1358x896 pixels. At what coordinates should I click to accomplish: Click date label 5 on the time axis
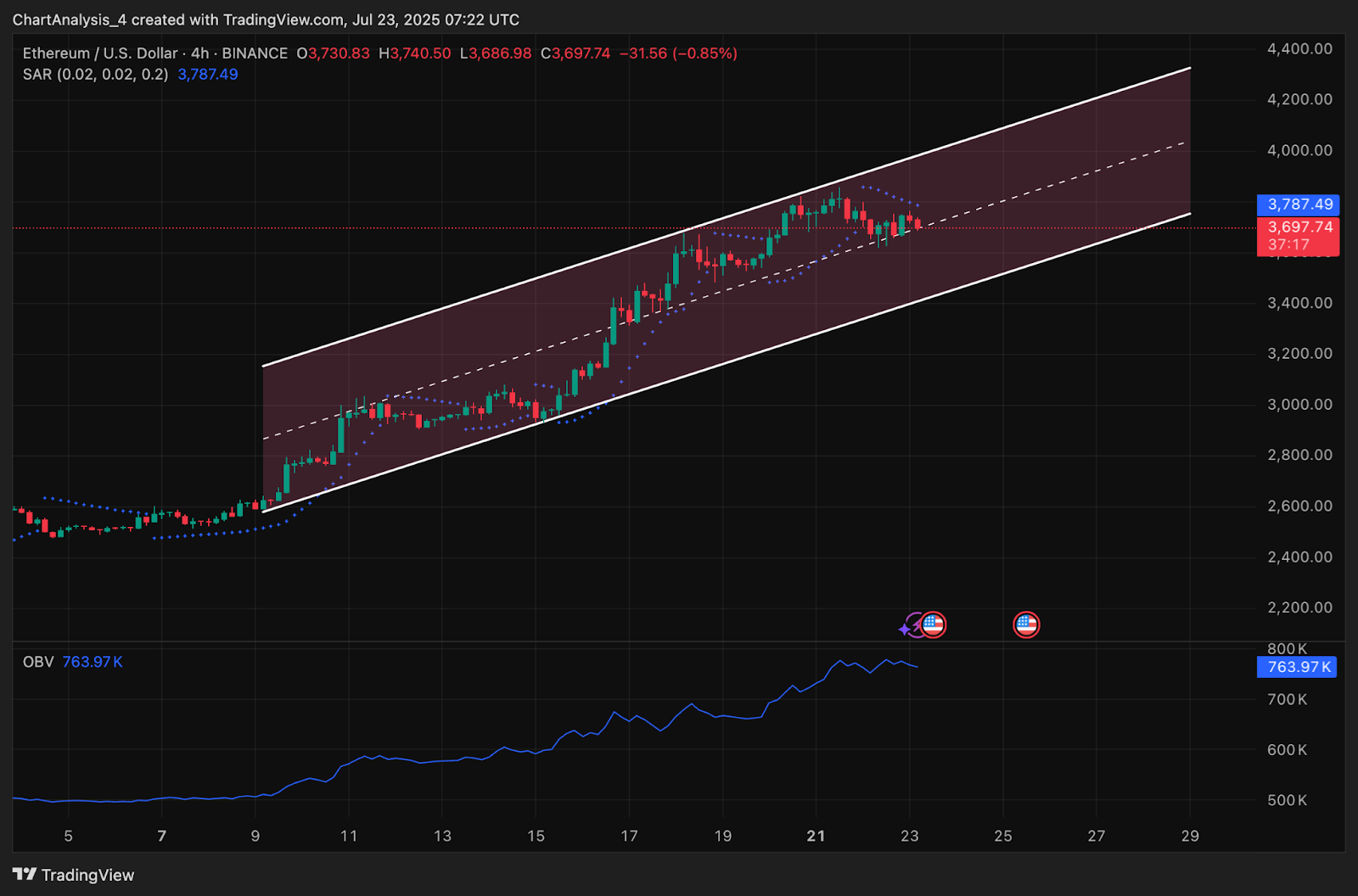pos(69,837)
